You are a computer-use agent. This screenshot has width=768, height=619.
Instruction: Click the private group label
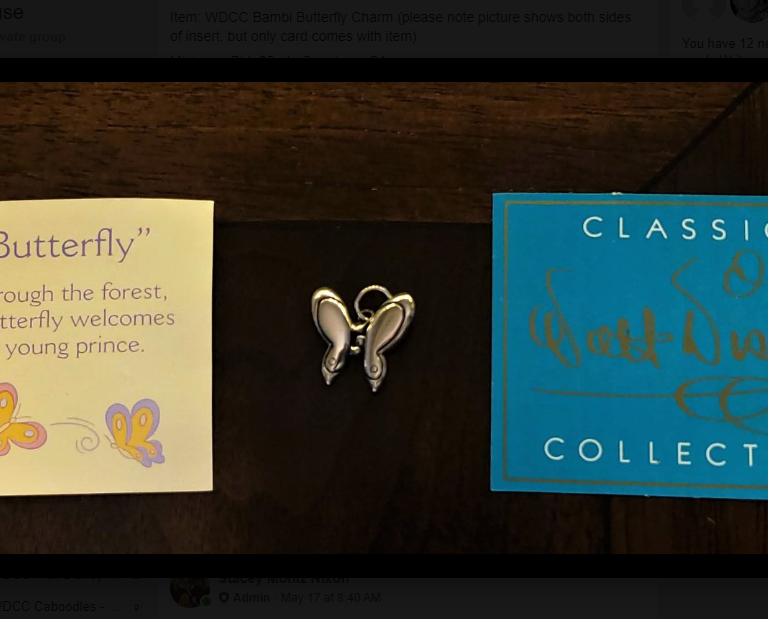(33, 37)
